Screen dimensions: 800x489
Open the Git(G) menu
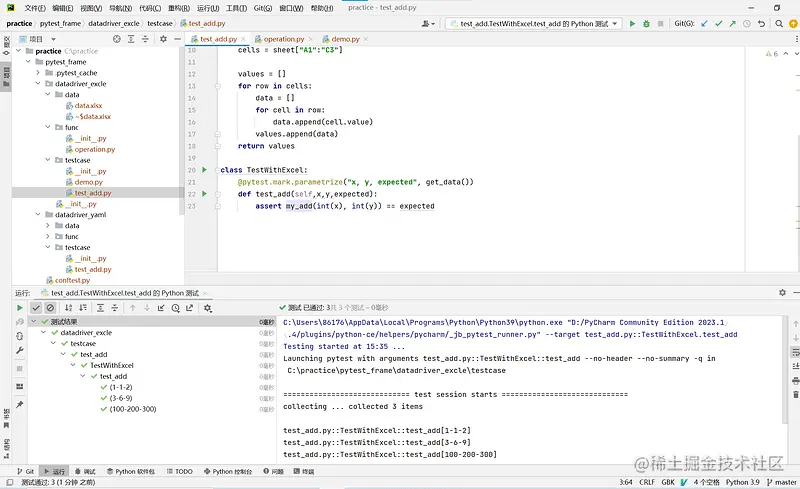[263, 8]
